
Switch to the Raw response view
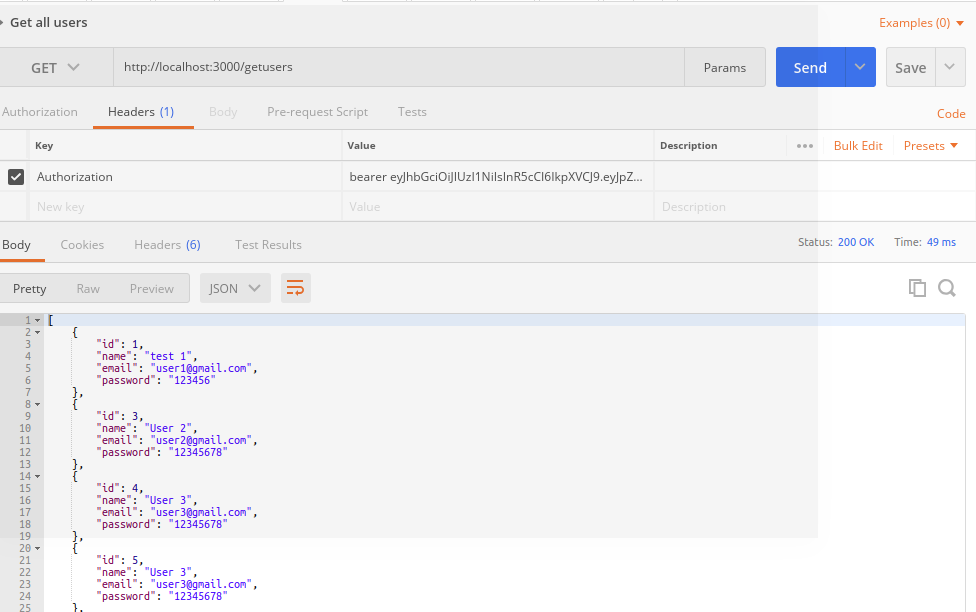point(89,287)
